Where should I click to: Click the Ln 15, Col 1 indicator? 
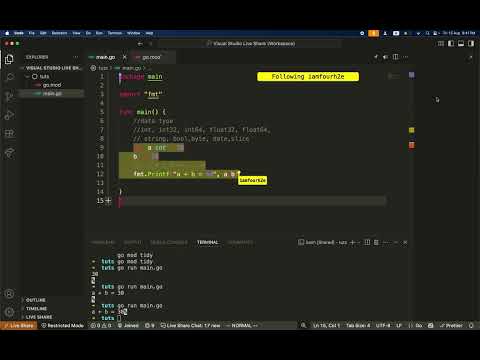click(x=326, y=325)
